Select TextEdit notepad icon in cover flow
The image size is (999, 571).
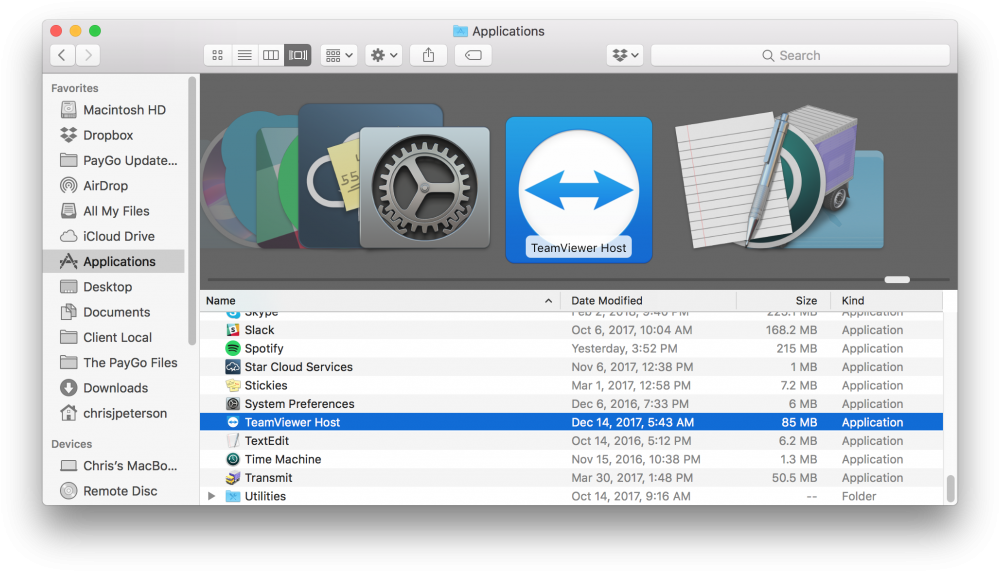coord(733,179)
